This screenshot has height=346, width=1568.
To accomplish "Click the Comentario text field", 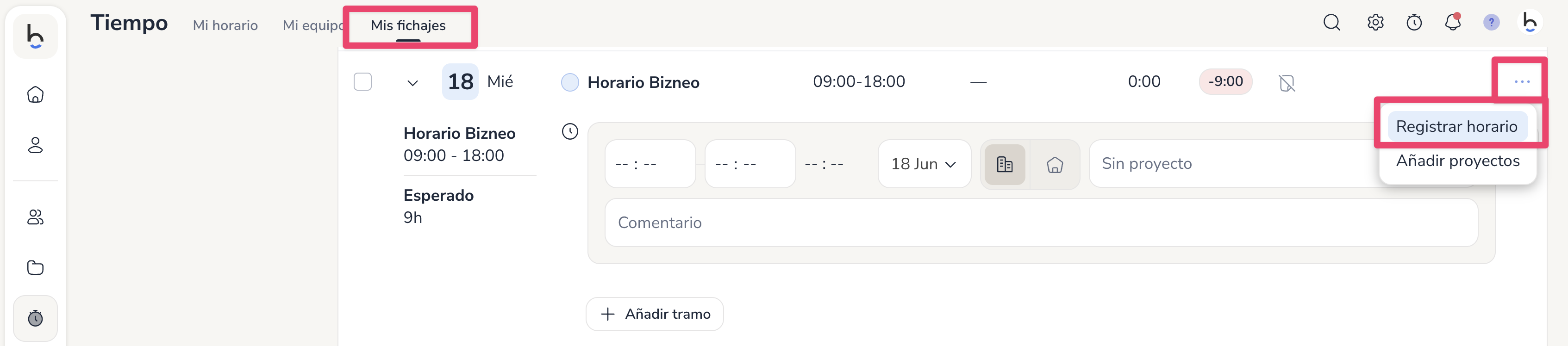I will [x=1040, y=222].
